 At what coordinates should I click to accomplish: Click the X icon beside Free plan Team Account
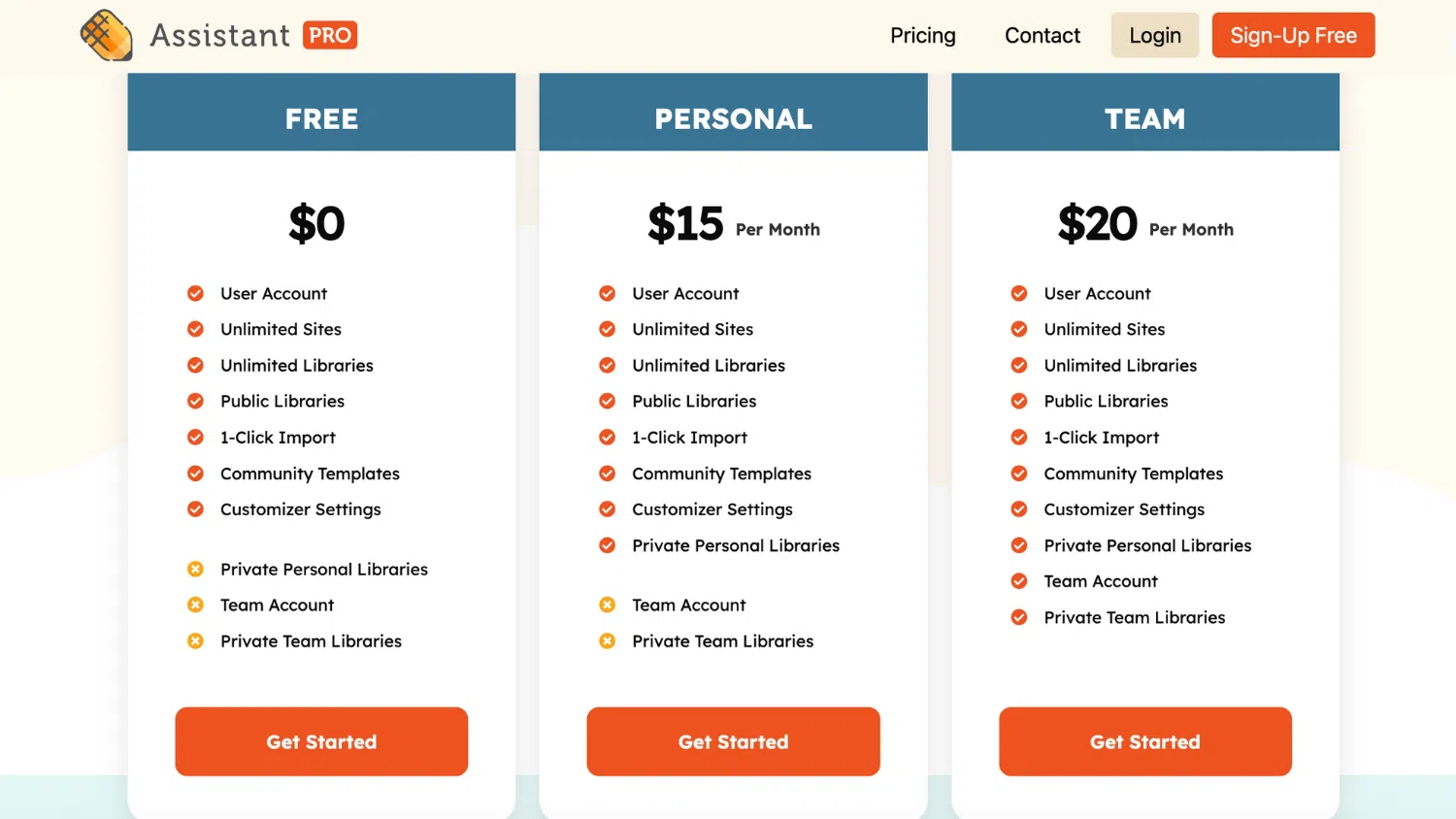pyautogui.click(x=195, y=605)
